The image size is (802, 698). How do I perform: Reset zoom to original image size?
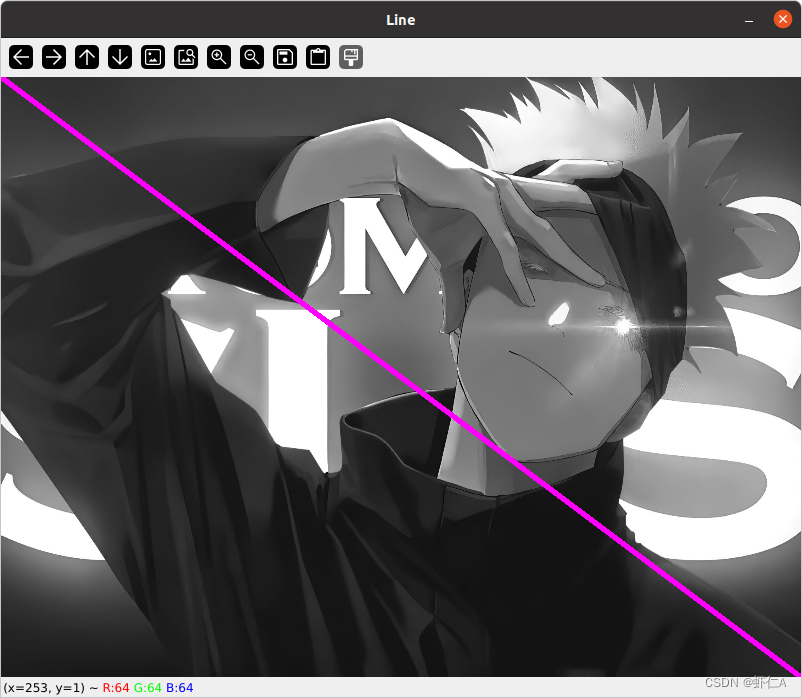point(153,57)
